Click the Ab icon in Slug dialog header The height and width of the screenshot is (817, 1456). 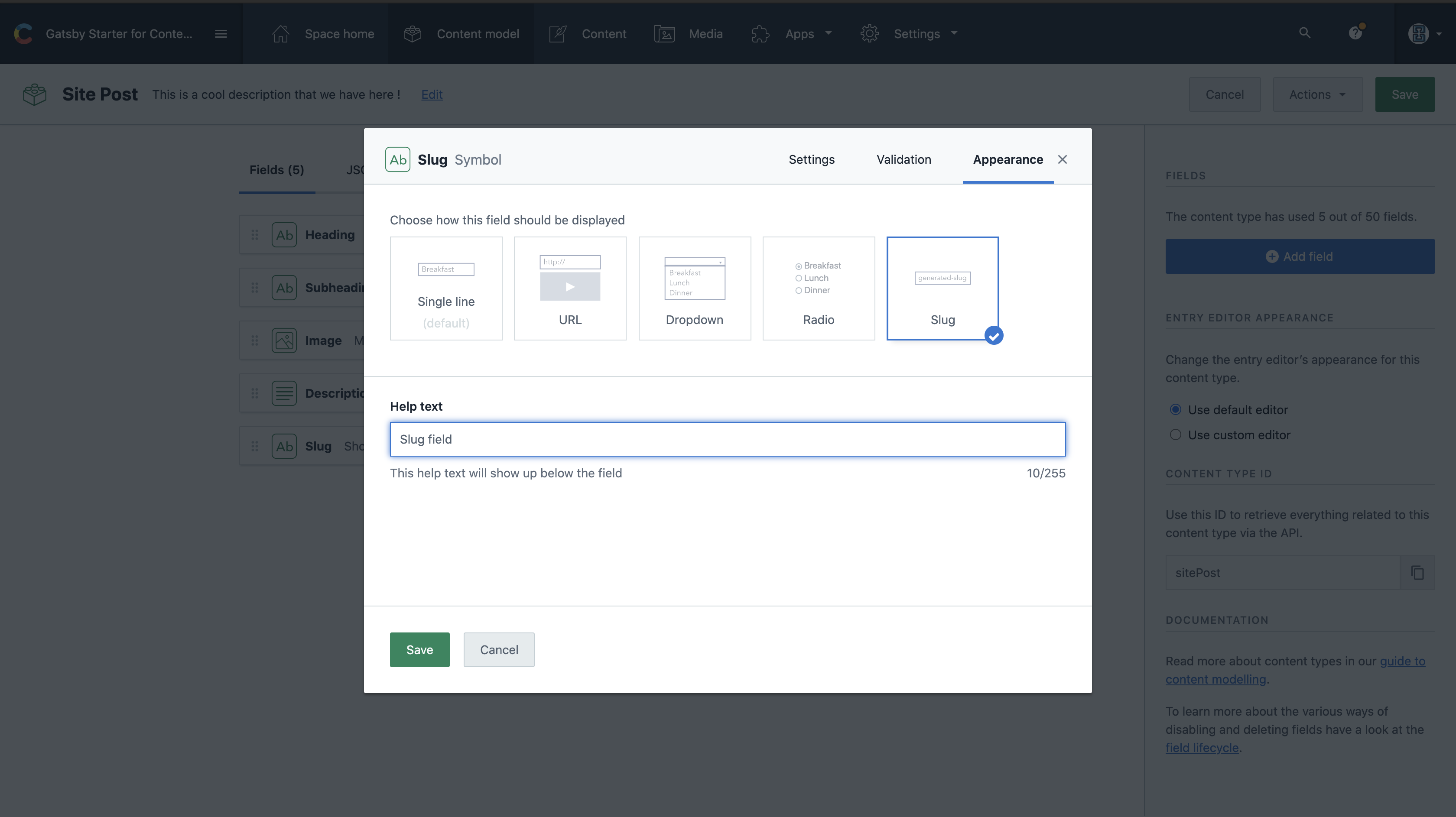(x=398, y=159)
